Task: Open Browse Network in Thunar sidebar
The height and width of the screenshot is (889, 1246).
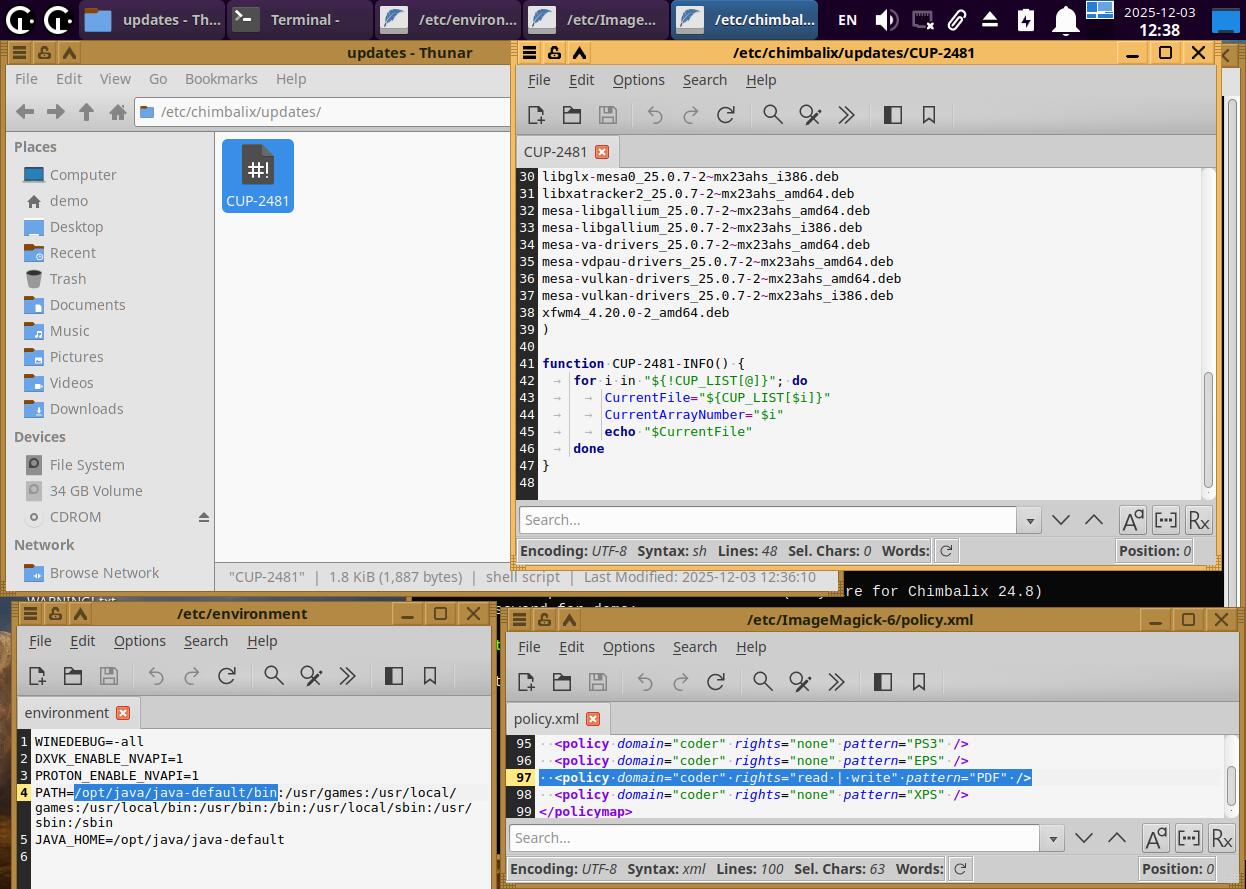Action: click(104, 573)
